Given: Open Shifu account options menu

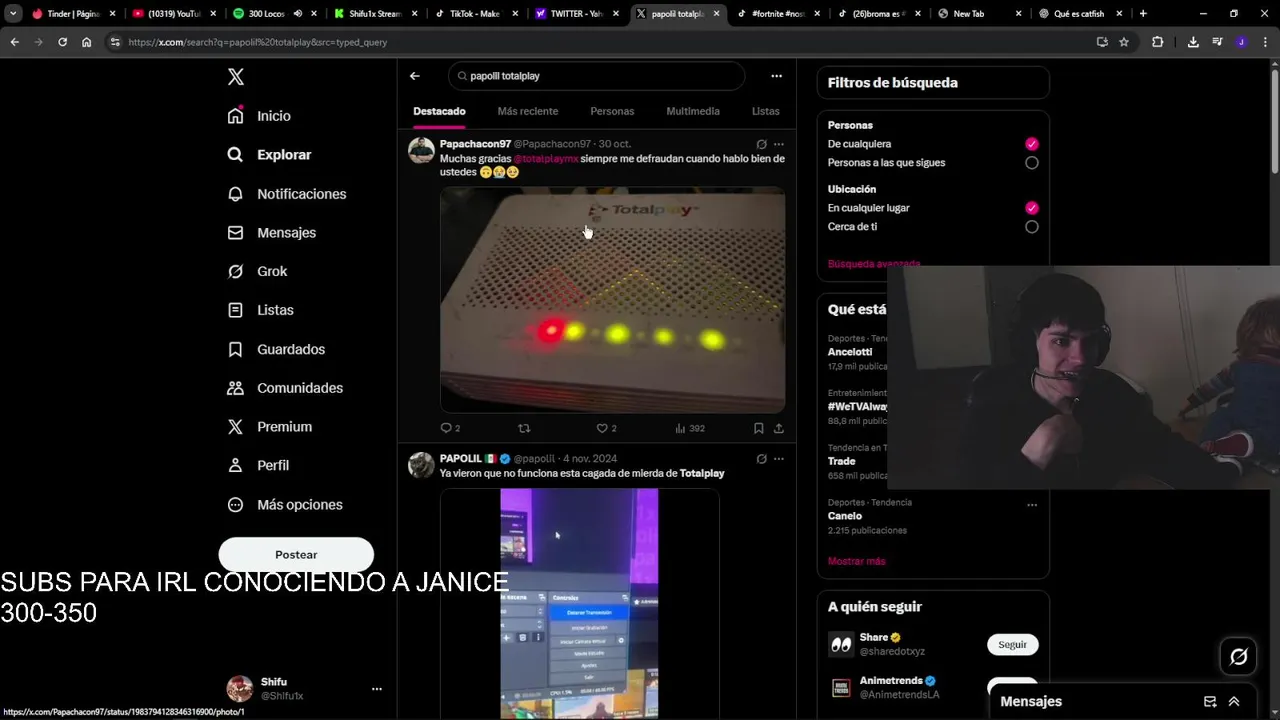Looking at the screenshot, I should 376,689.
